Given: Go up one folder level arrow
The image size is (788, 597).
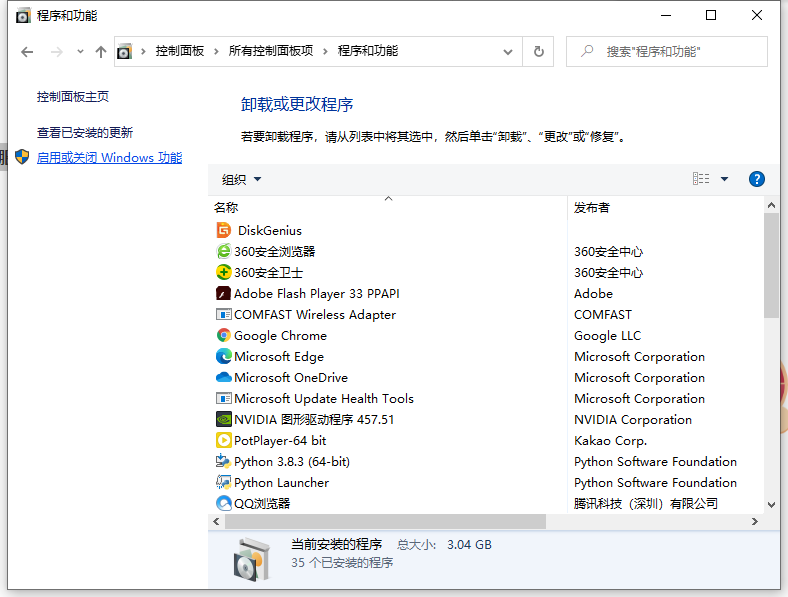Looking at the screenshot, I should coord(100,52).
